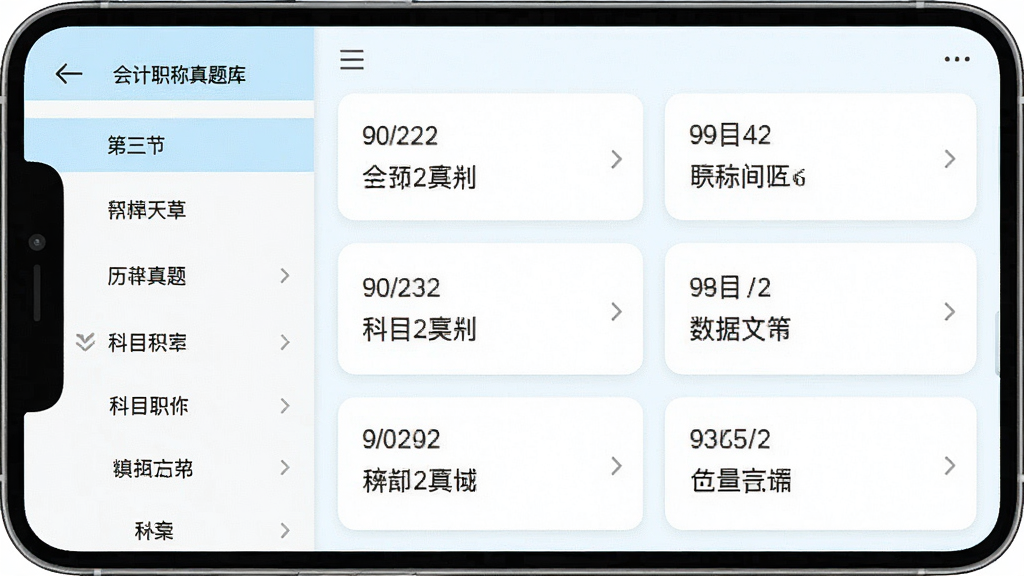
Task: Expand the chevron on 历律真题 row
Action: [x=285, y=276]
